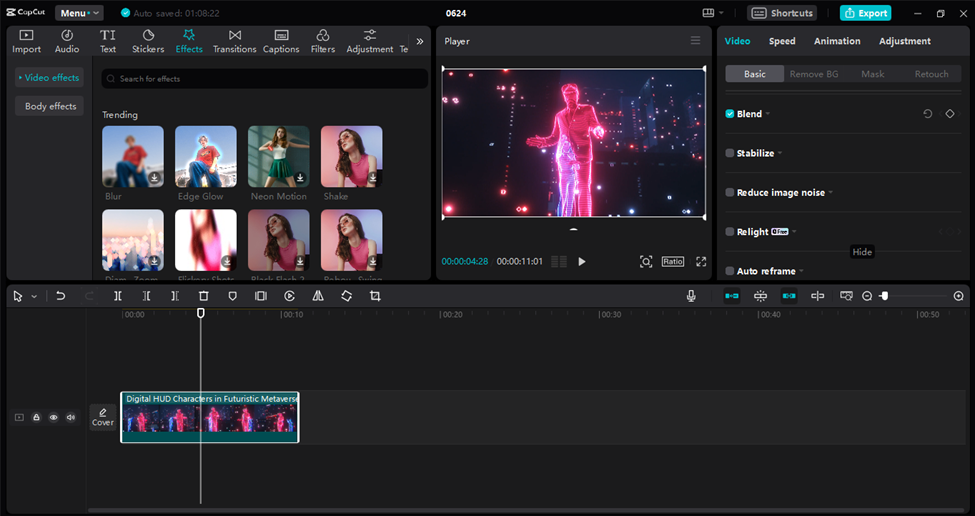Image resolution: width=975 pixels, height=516 pixels.
Task: Open the Menu dropdown
Action: pyautogui.click(x=80, y=12)
